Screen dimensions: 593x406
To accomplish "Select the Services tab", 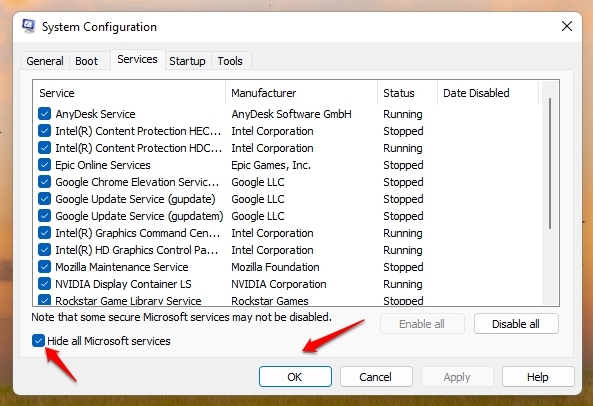I will tap(137, 59).
